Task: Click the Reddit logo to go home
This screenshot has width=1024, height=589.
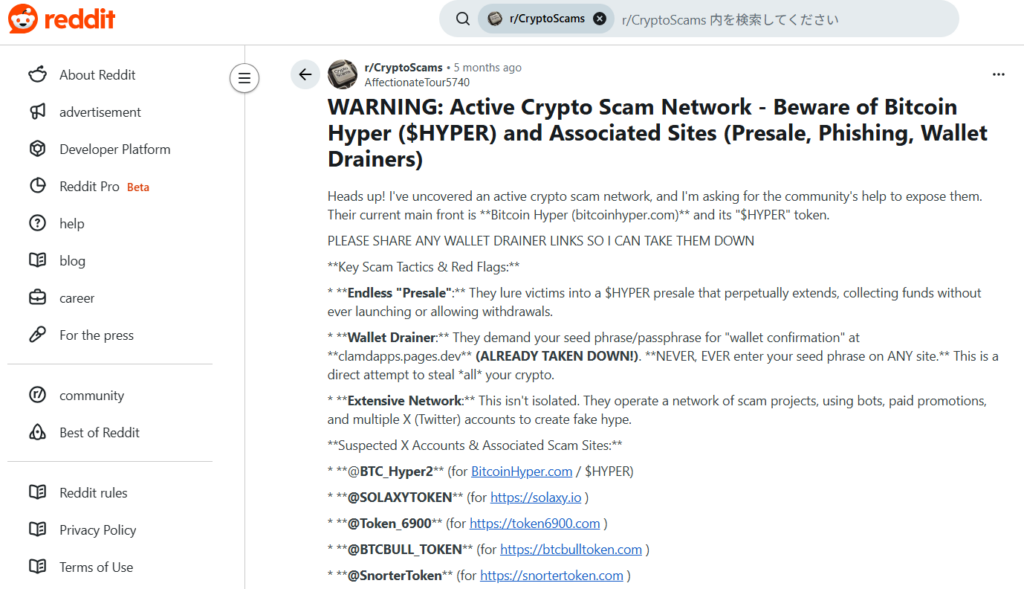Action: pyautogui.click(x=62, y=19)
